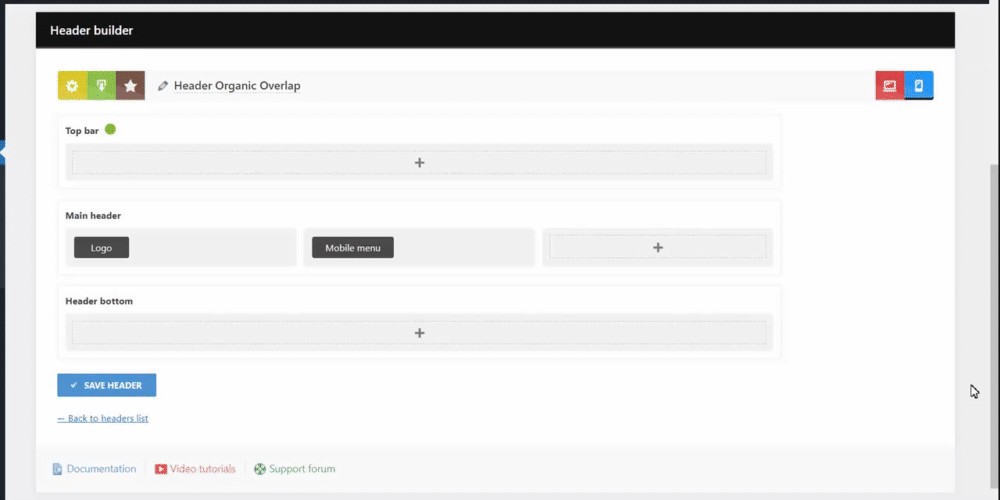The height and width of the screenshot is (500, 1000).
Task: Click the Top bar label
Action: (82, 131)
